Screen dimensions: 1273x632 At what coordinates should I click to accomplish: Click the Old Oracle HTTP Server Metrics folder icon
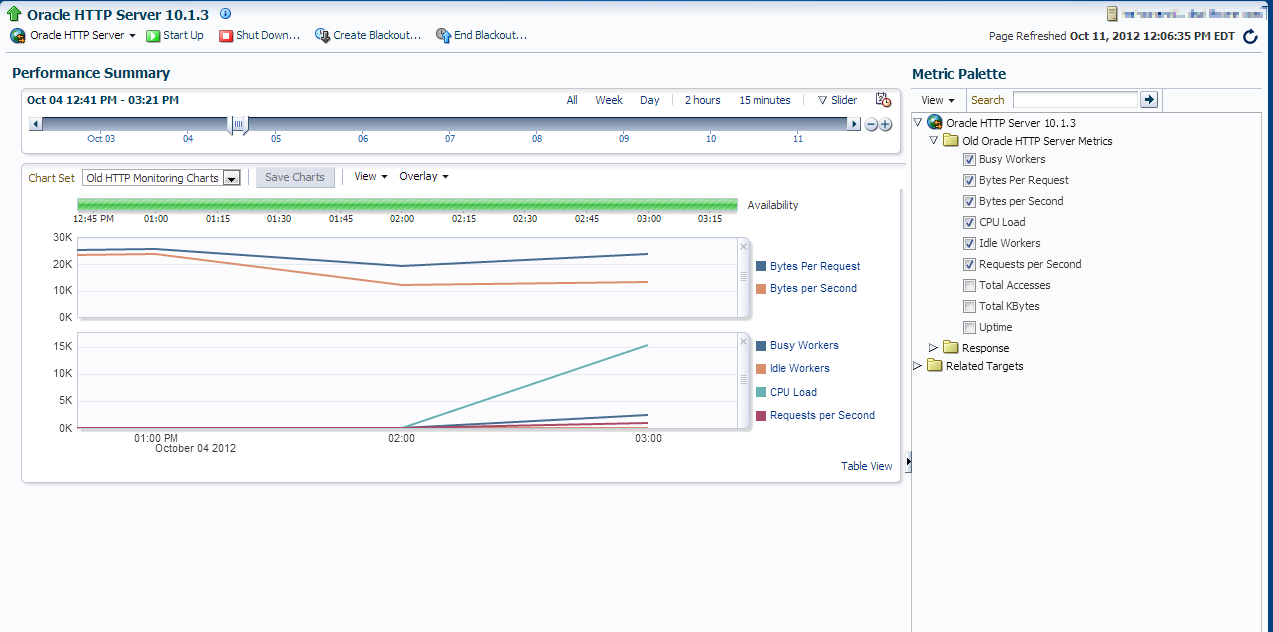click(951, 141)
